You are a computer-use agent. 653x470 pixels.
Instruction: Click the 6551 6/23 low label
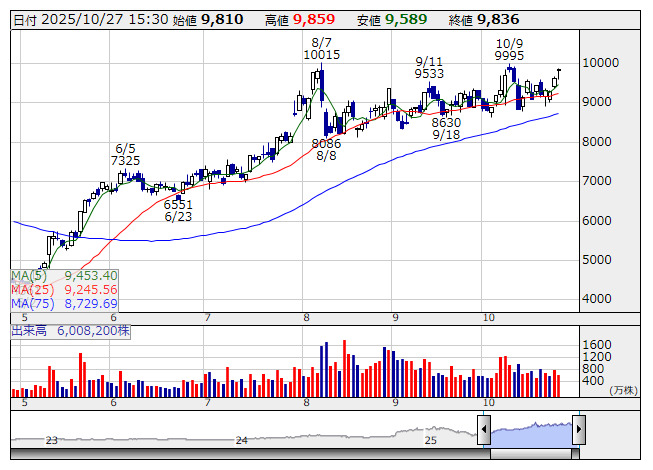click(178, 211)
